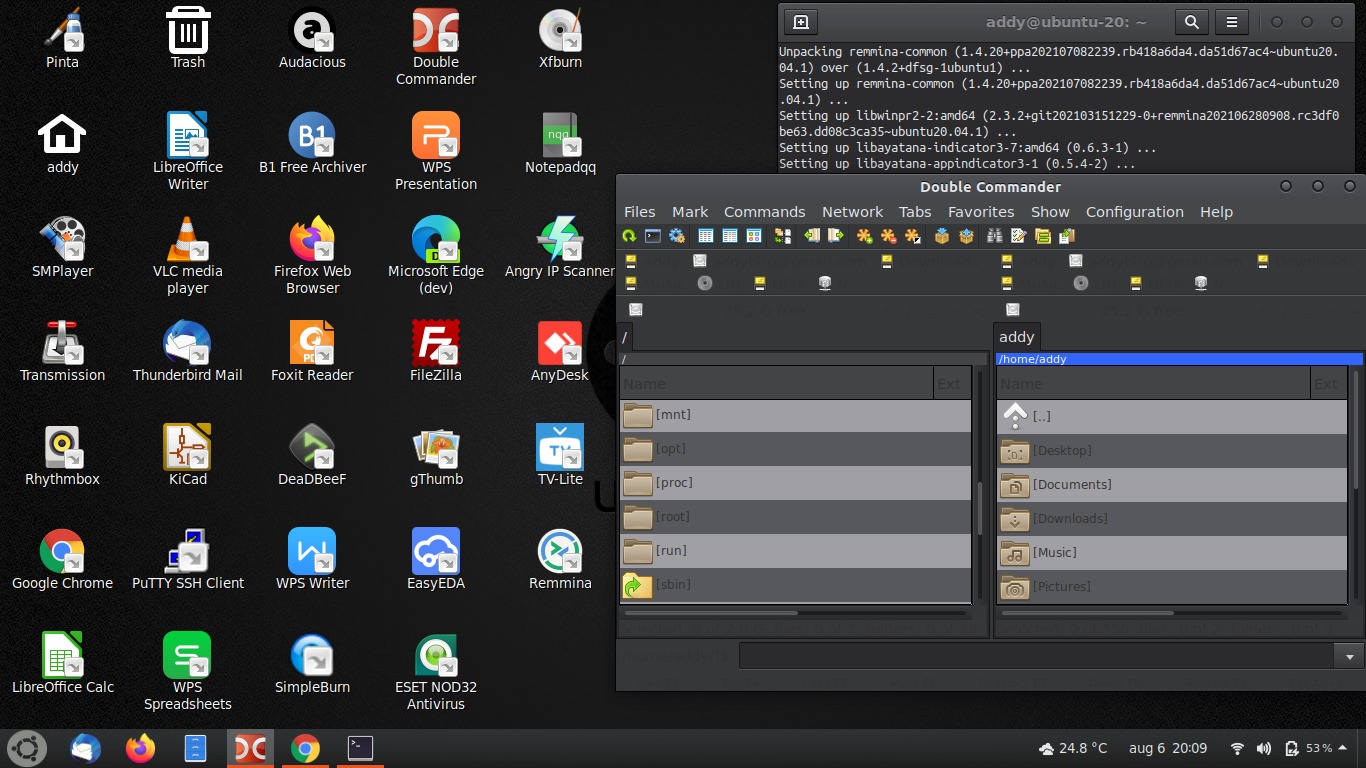Open the Configuration menu
The height and width of the screenshot is (768, 1366).
tap(1135, 212)
